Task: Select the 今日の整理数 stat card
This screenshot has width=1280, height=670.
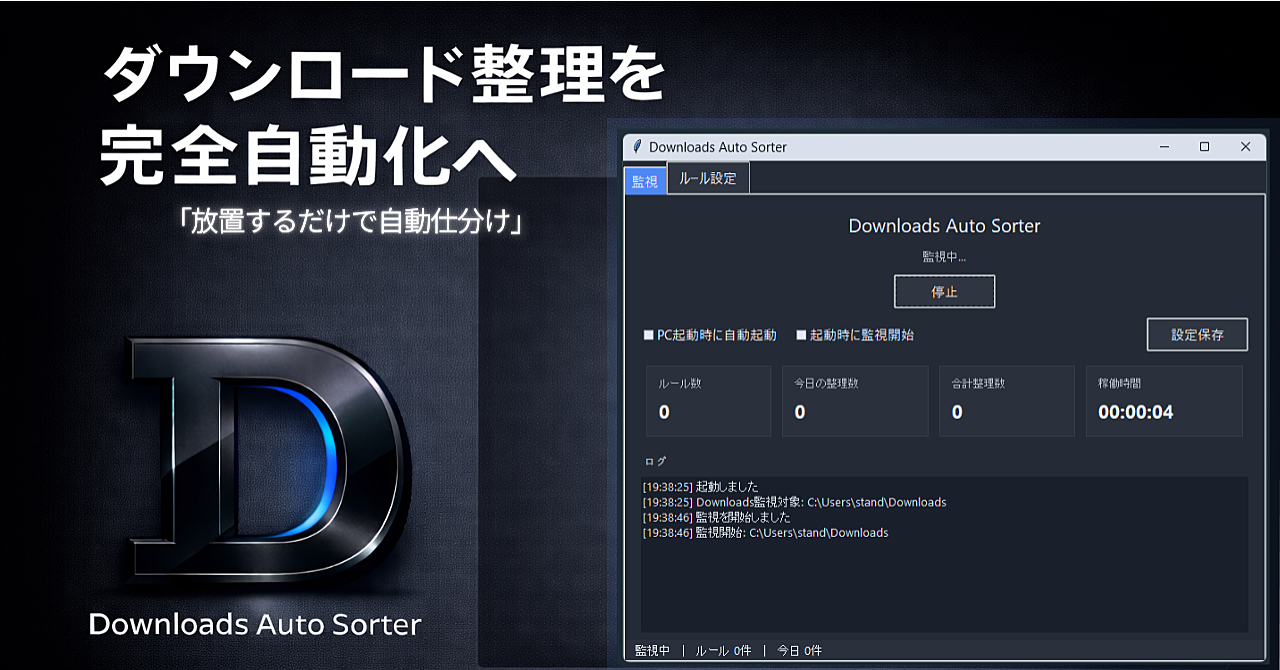Action: (855, 400)
